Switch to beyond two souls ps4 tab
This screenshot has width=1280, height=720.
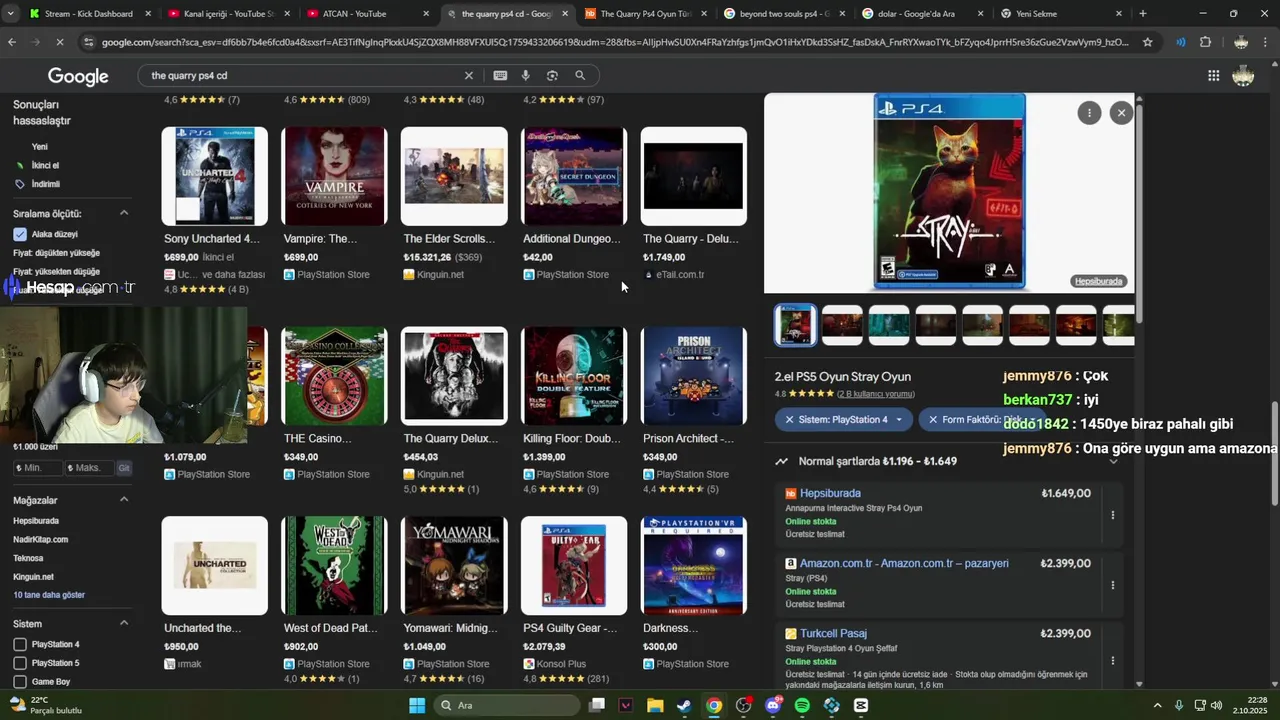pos(783,14)
